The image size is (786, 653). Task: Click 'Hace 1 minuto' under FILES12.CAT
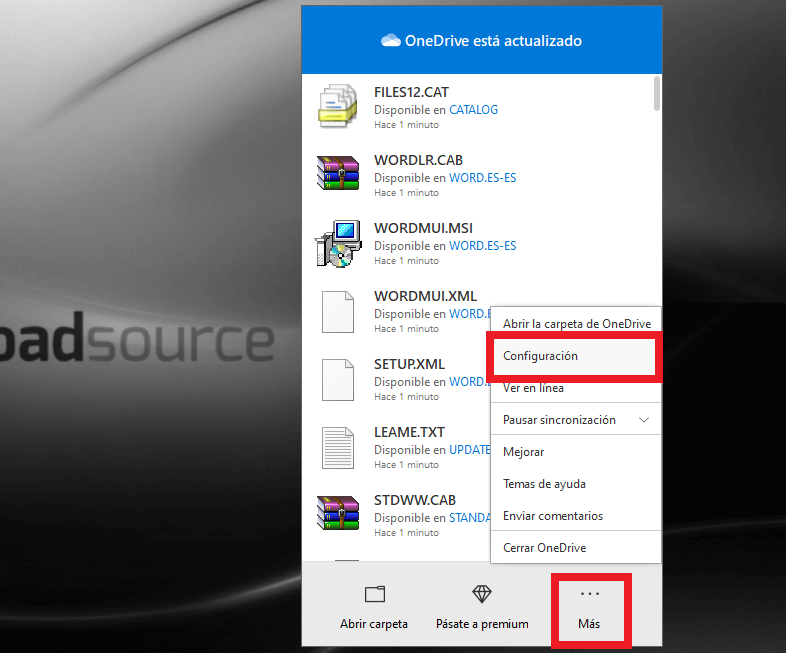coord(407,125)
